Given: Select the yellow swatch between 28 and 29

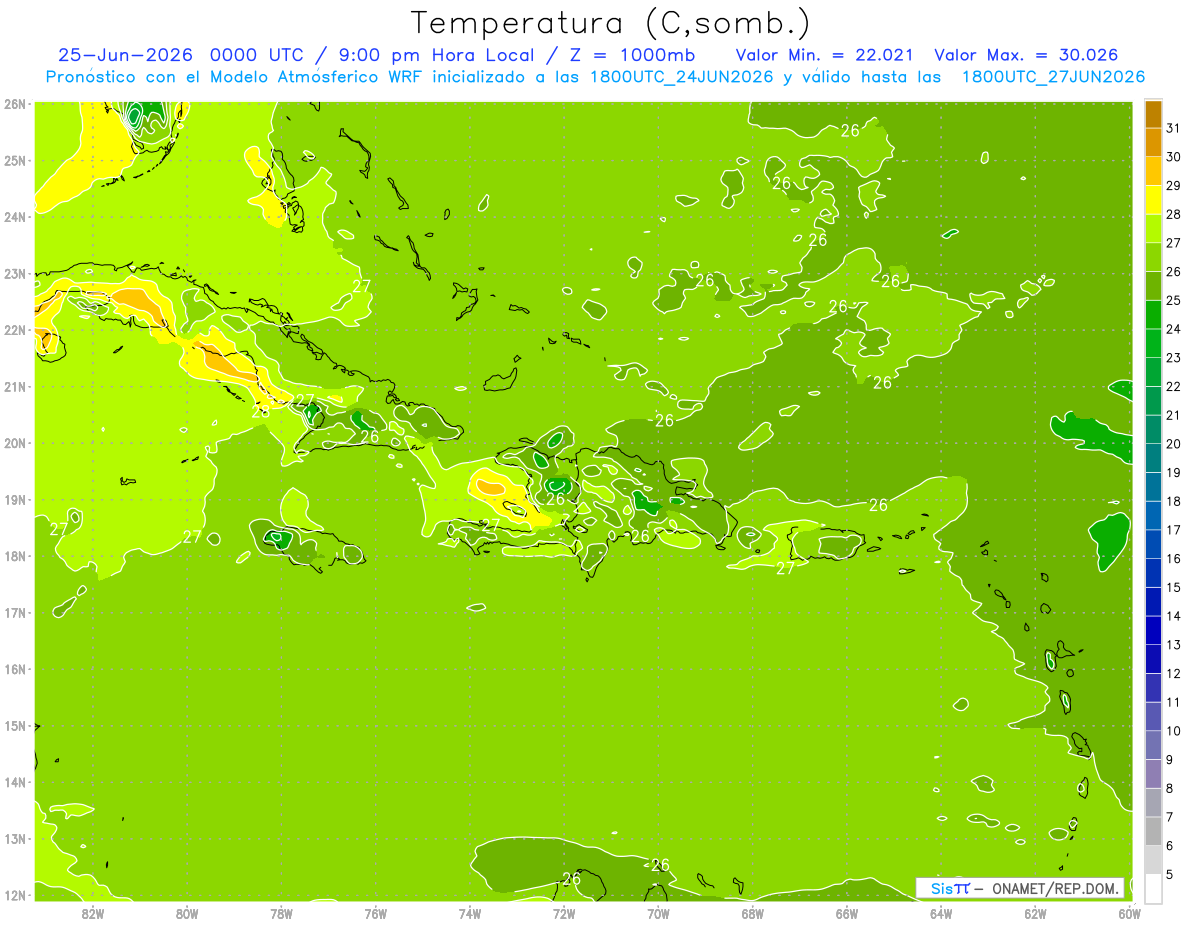Looking at the screenshot, I should tap(1153, 200).
